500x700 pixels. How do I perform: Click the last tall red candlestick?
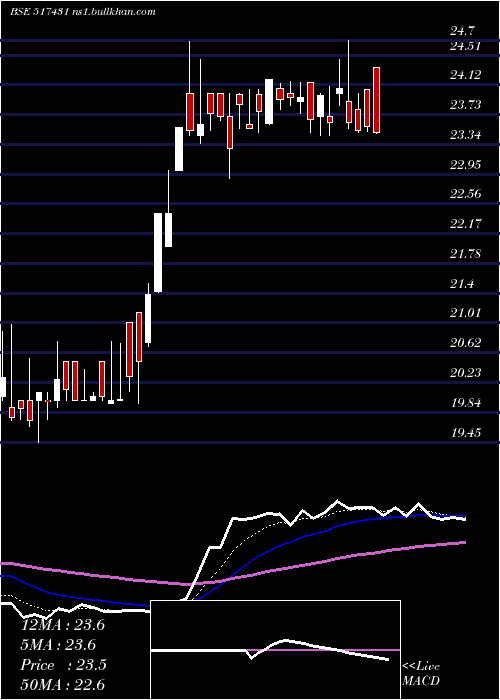pyautogui.click(x=376, y=100)
